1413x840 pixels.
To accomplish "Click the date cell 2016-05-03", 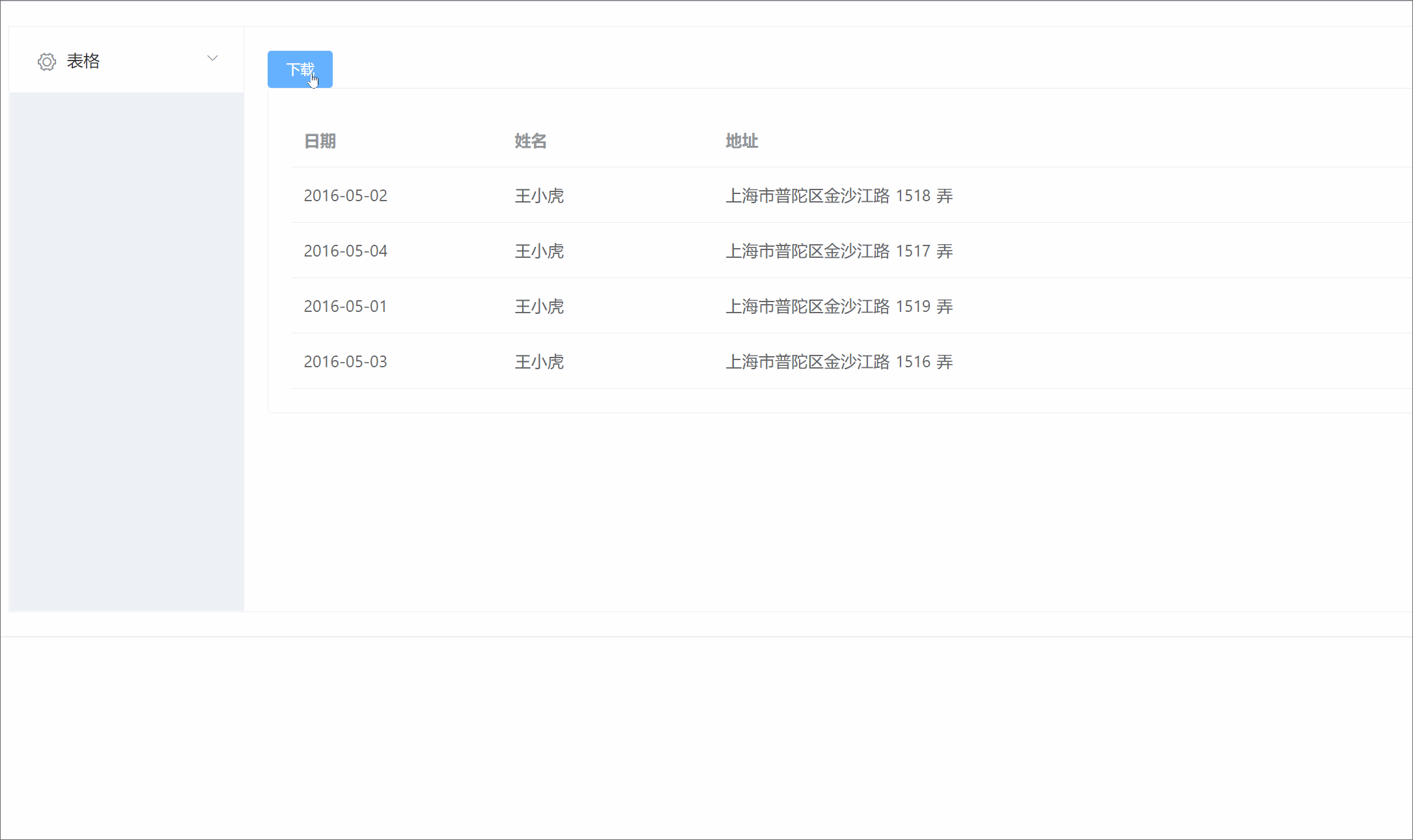I will 346,361.
